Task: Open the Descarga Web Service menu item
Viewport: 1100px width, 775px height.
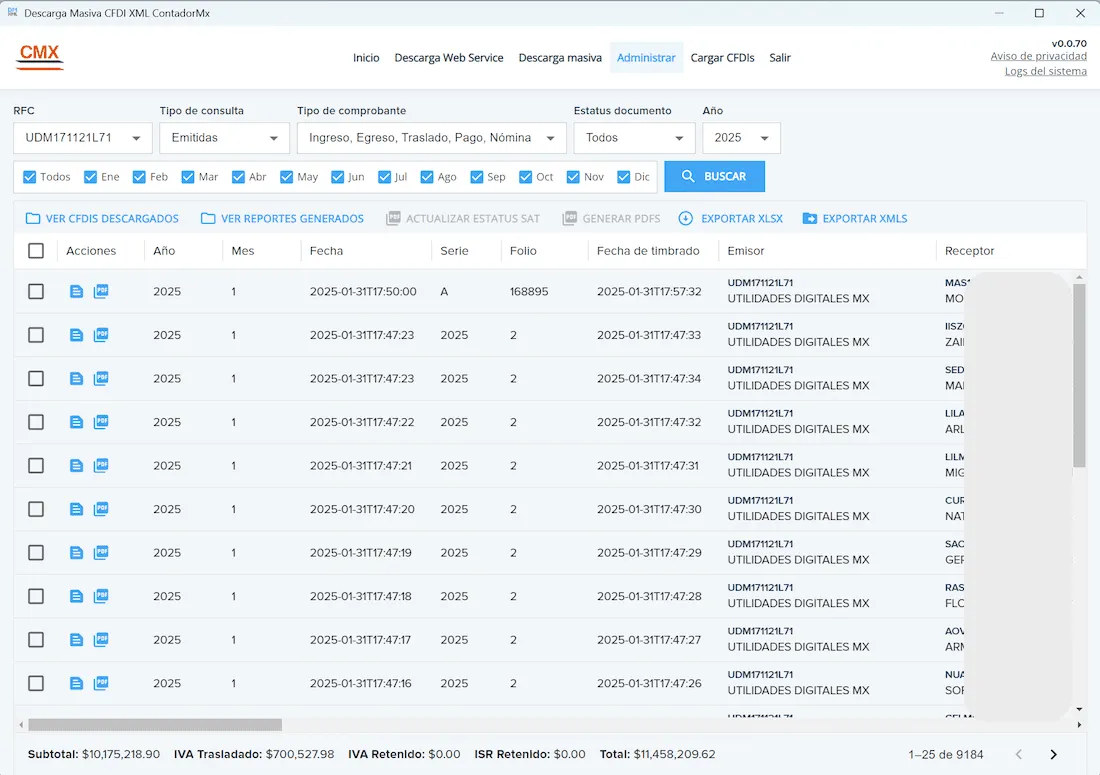Action: click(x=449, y=57)
